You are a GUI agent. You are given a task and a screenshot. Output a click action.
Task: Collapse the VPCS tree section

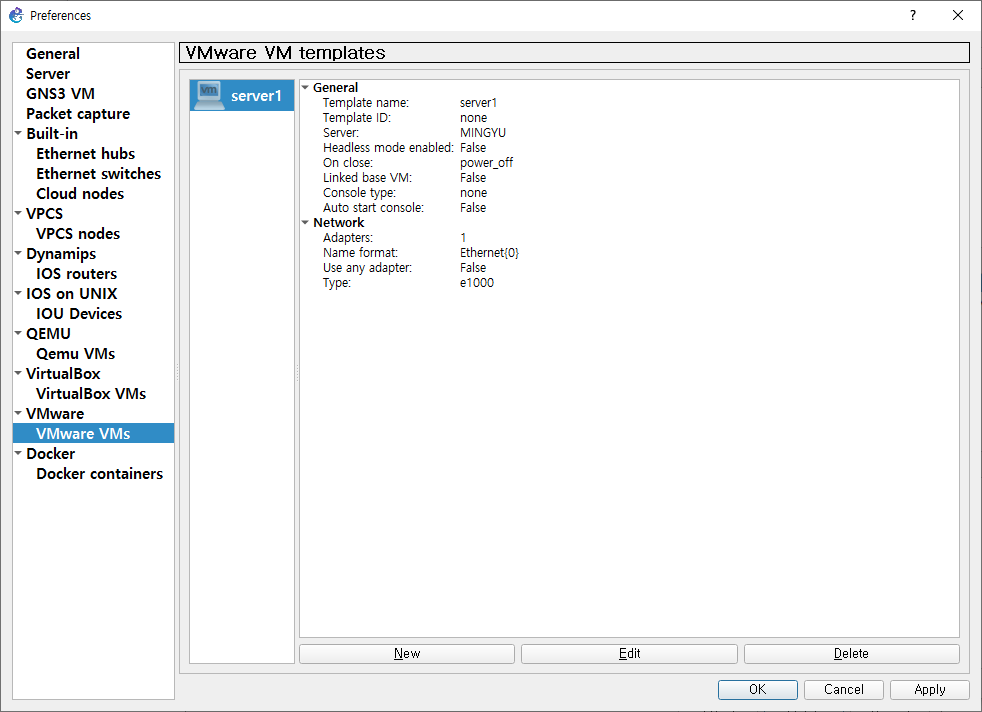click(18, 213)
